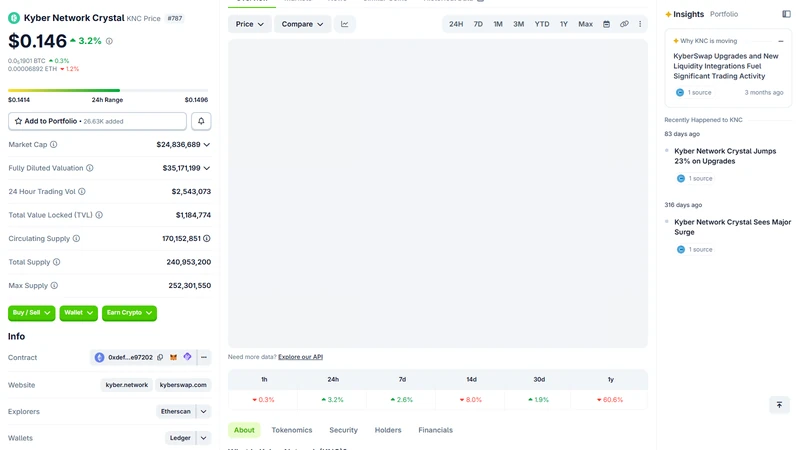800x450 pixels.
Task: Switch to the Security tab
Action: [x=343, y=430]
